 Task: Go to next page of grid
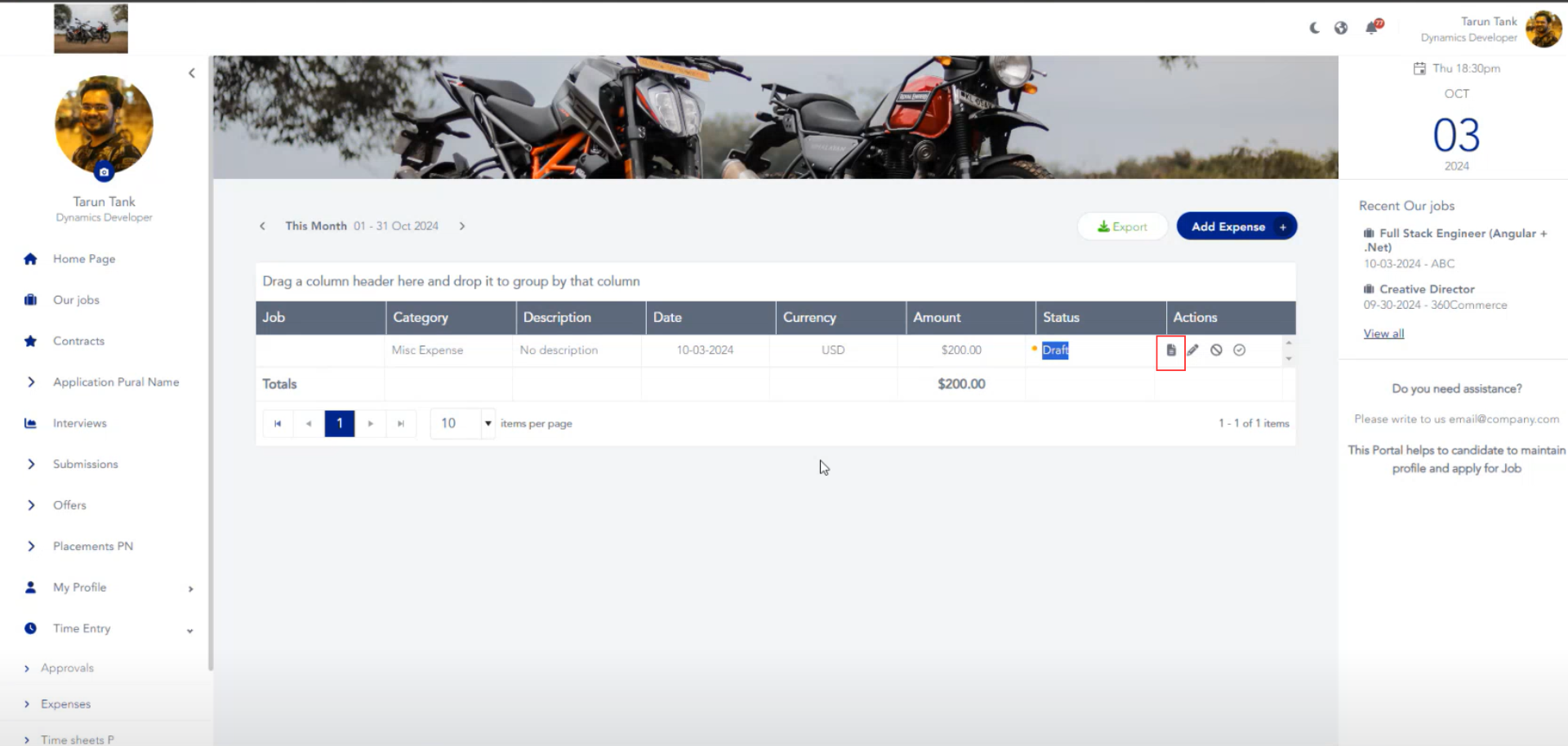point(371,423)
